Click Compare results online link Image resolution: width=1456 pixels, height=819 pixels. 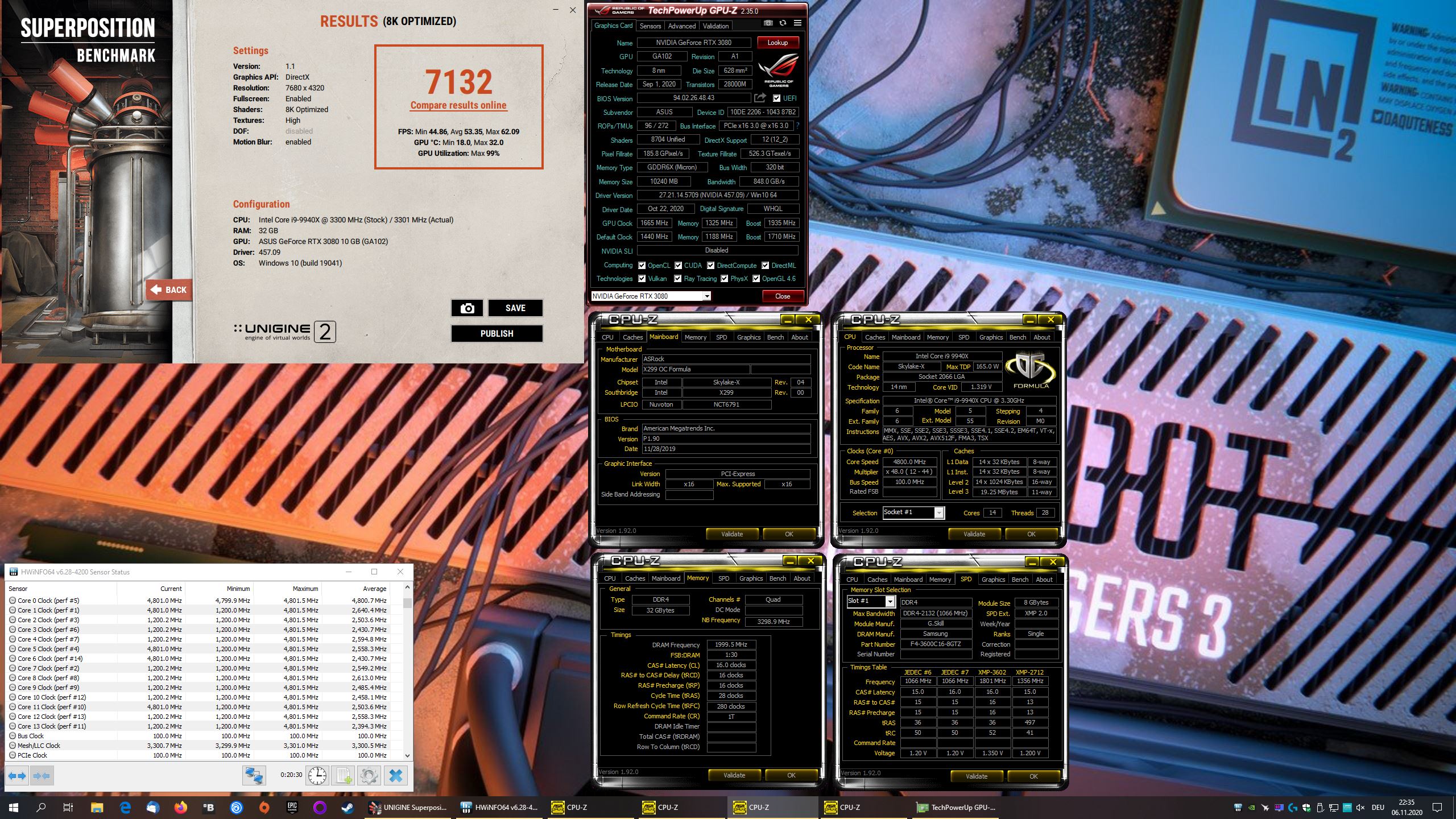point(458,105)
